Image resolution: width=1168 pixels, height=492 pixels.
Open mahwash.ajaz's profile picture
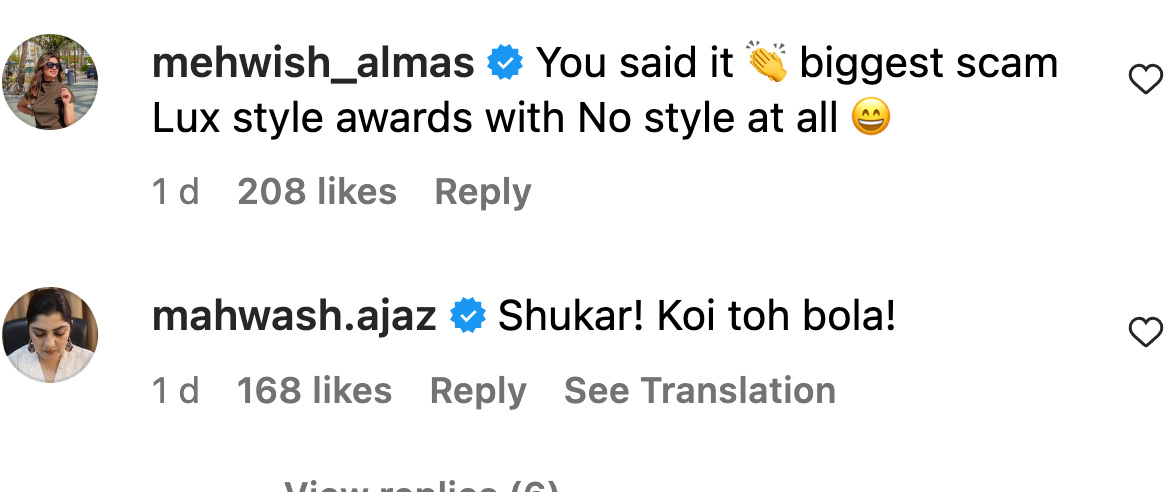point(50,335)
